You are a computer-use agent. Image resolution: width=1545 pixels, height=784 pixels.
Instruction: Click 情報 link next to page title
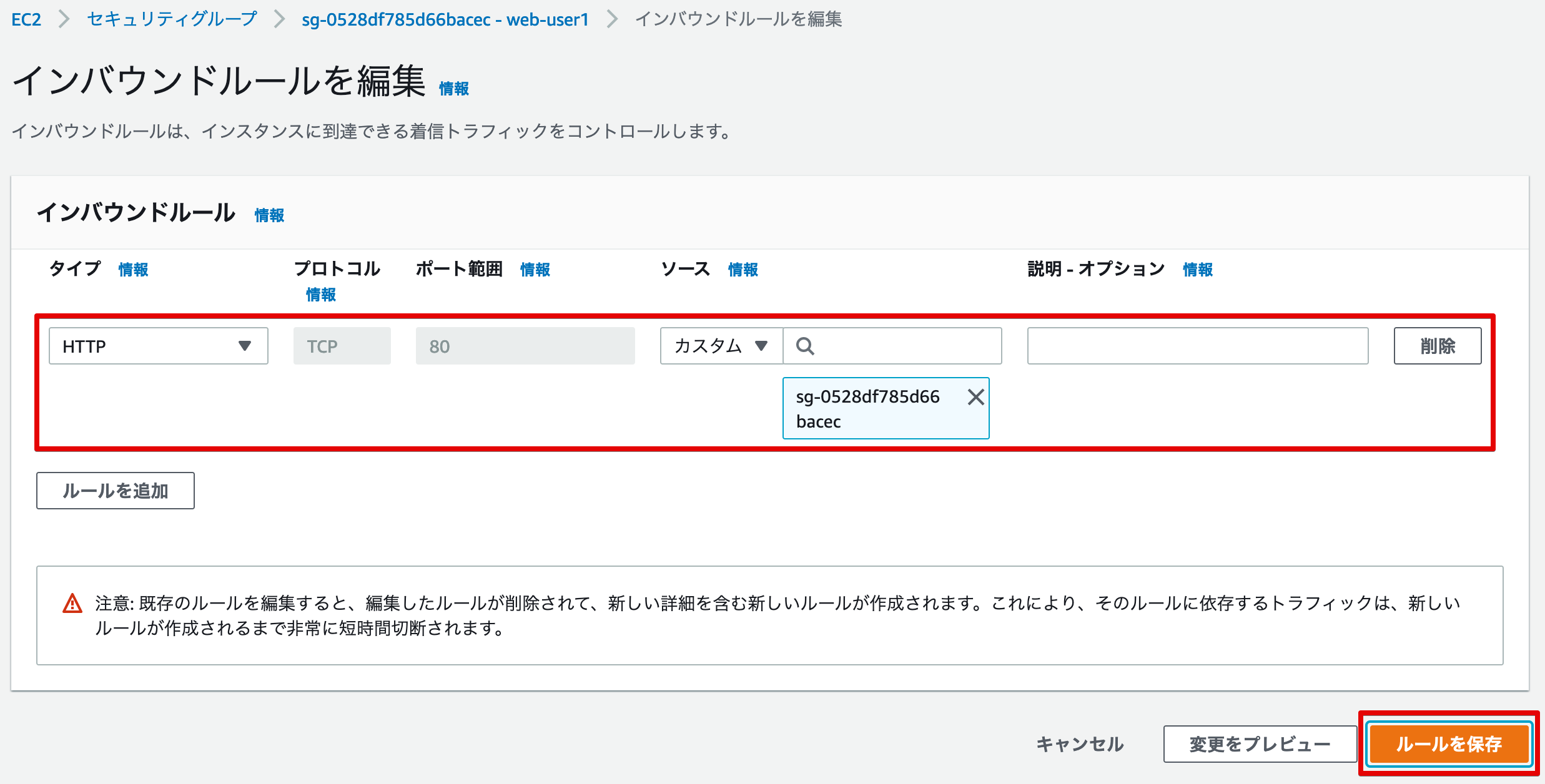pyautogui.click(x=454, y=89)
